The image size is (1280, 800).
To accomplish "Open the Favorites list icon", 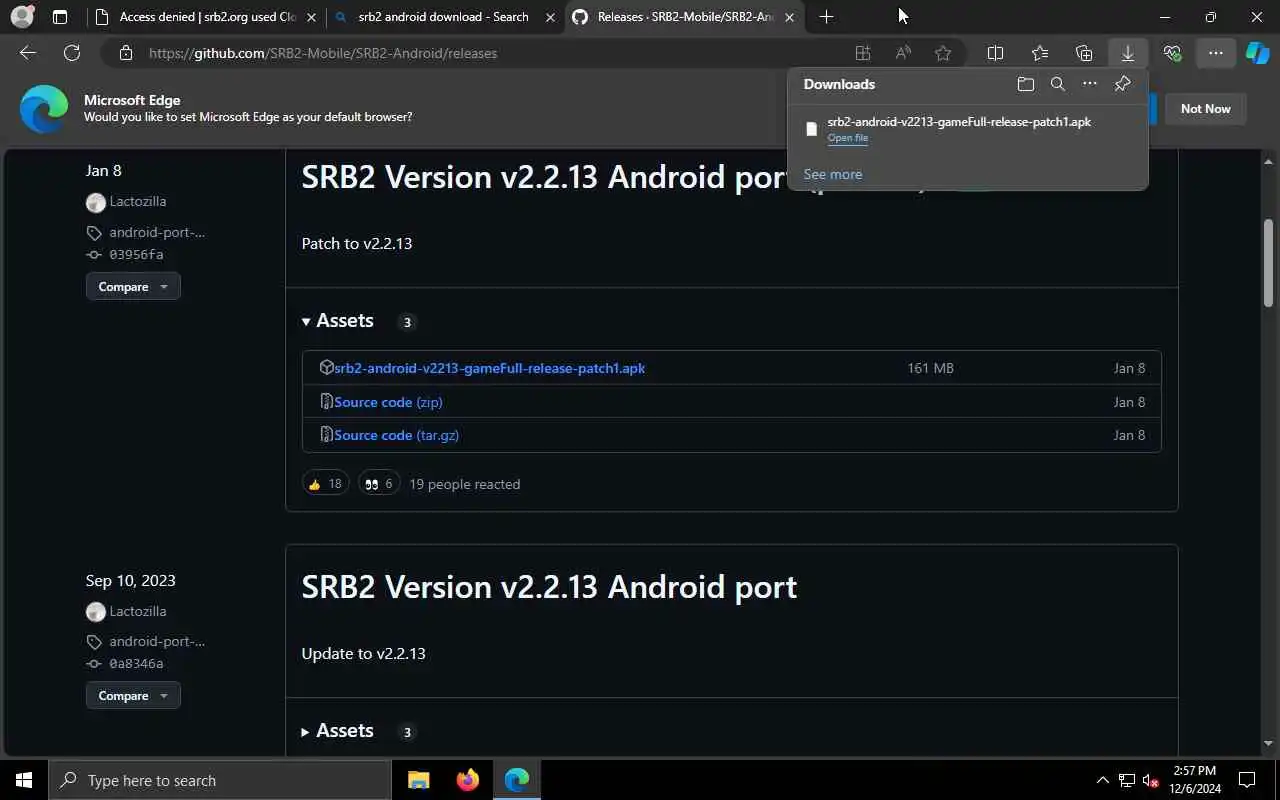I will [x=1040, y=53].
